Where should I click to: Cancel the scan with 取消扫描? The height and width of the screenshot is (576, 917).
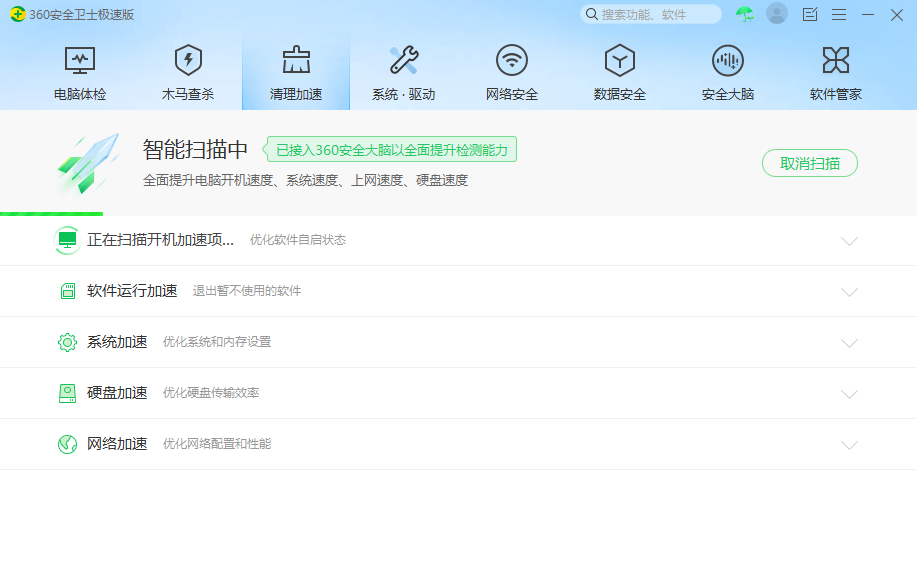pos(809,163)
